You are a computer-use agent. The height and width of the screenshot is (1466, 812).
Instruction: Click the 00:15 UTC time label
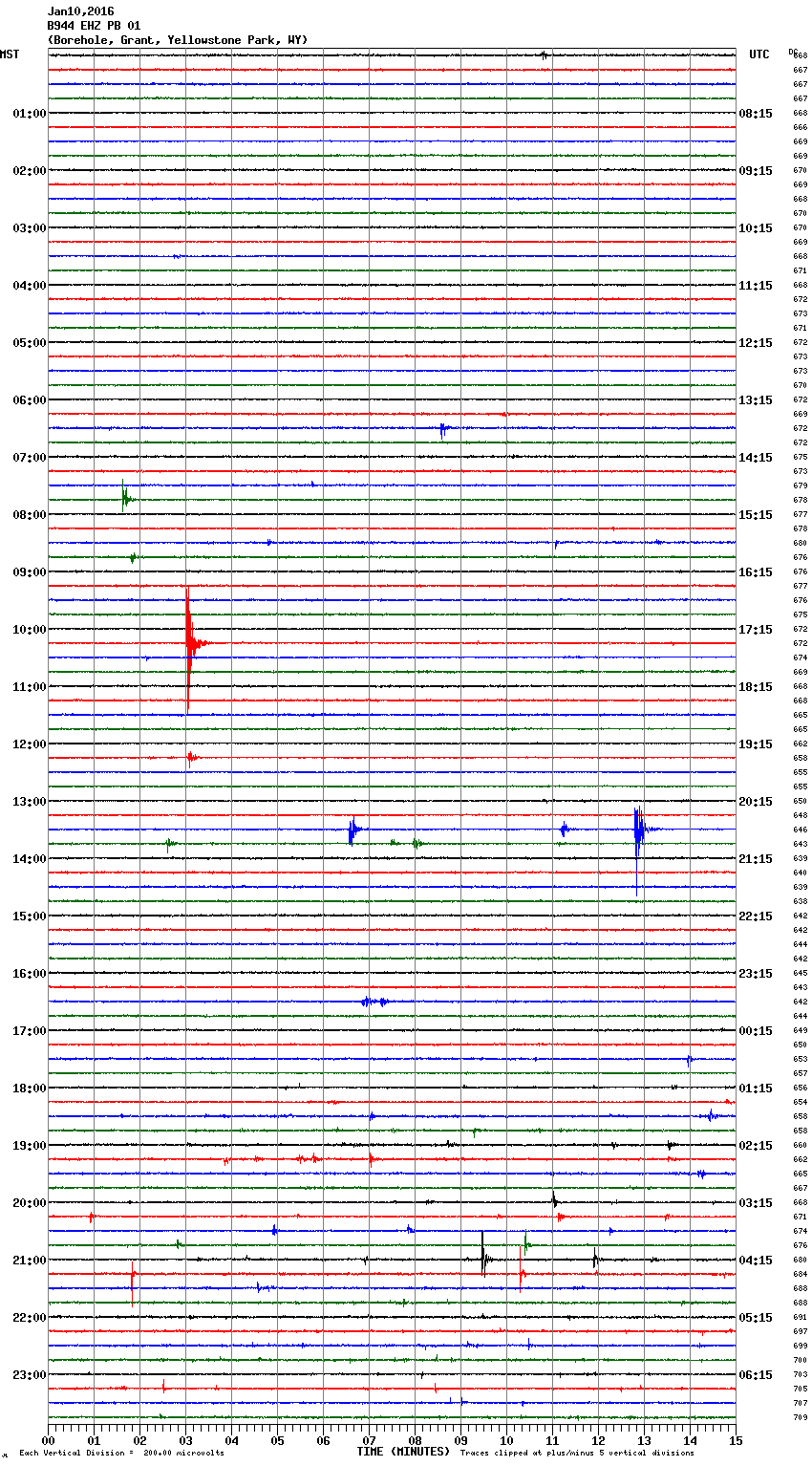tap(756, 1031)
